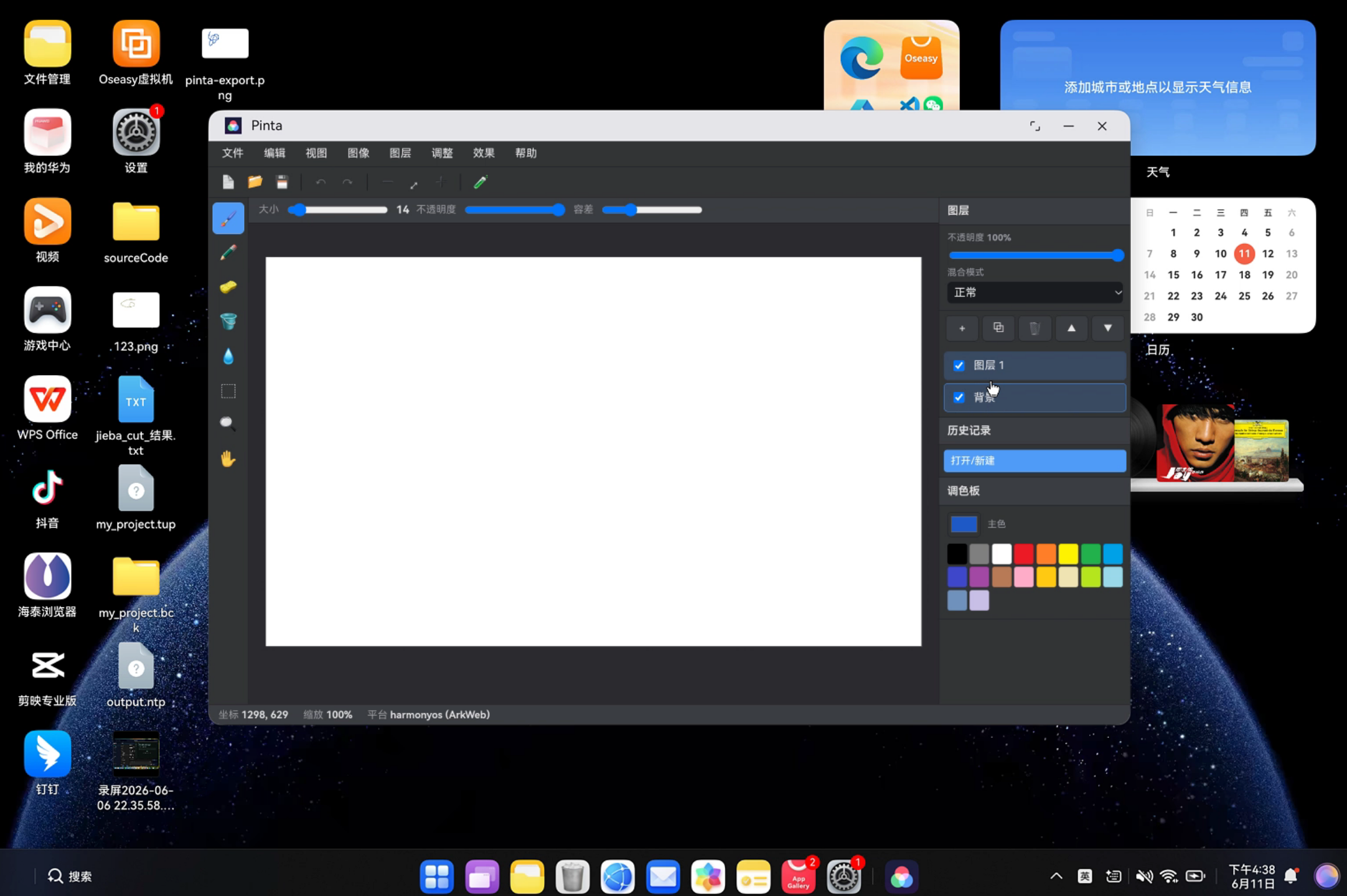This screenshot has height=896, width=1347.
Task: Delete the selected layer
Action: pos(1035,328)
